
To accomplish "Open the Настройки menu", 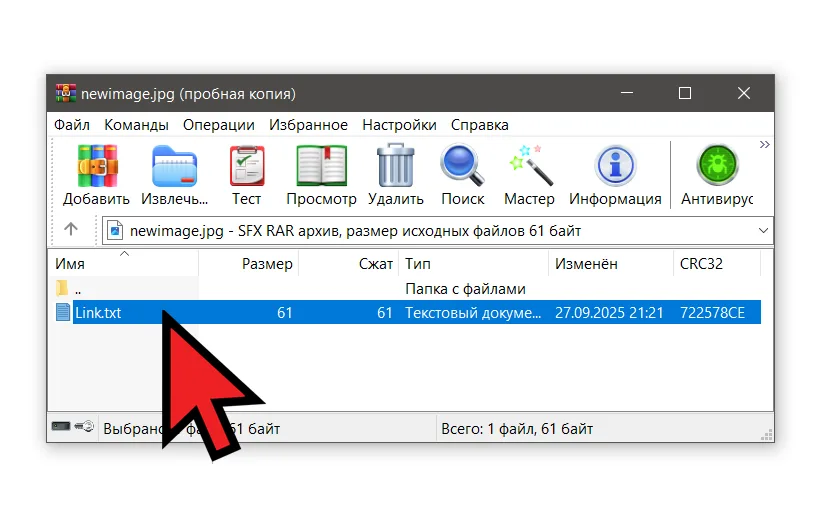I will point(399,125).
